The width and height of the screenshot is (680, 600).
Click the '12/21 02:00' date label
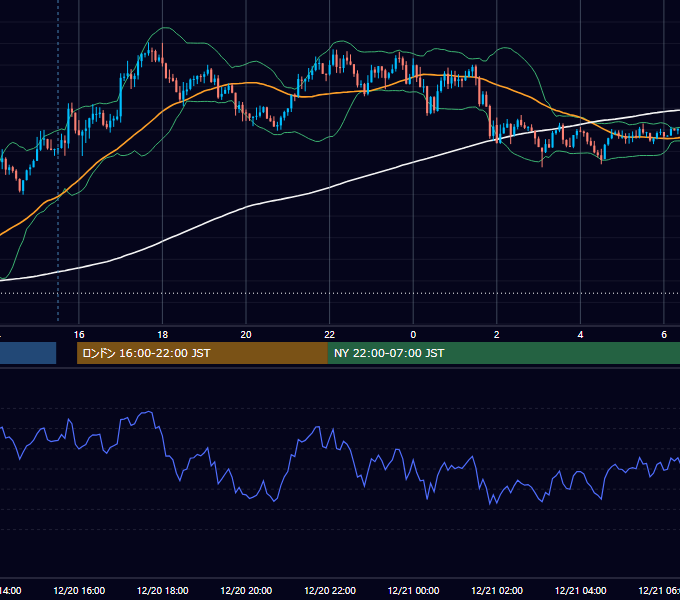pyautogui.click(x=497, y=591)
